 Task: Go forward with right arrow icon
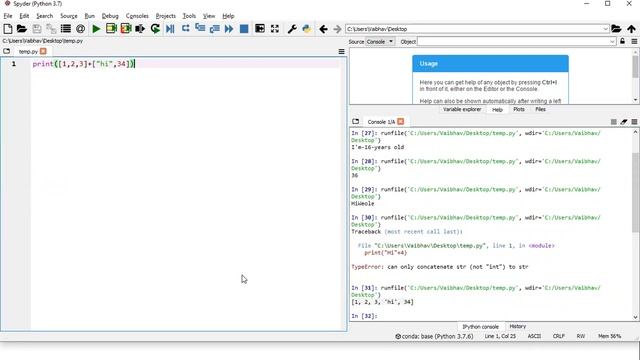[x=337, y=29]
